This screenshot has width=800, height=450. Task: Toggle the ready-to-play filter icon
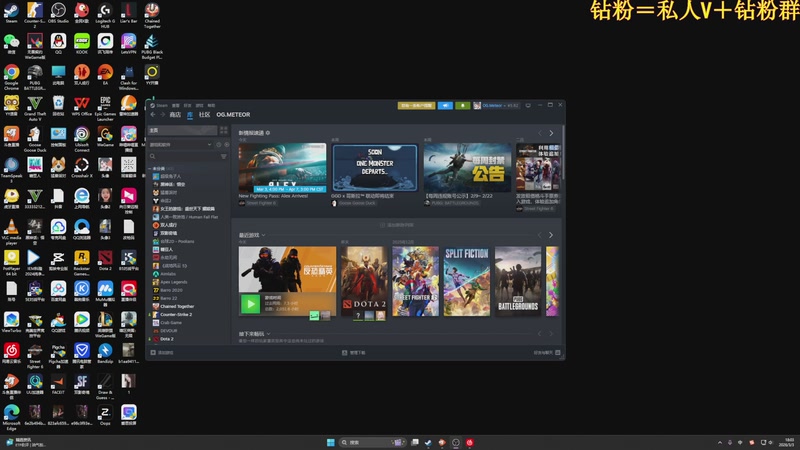pos(227,144)
